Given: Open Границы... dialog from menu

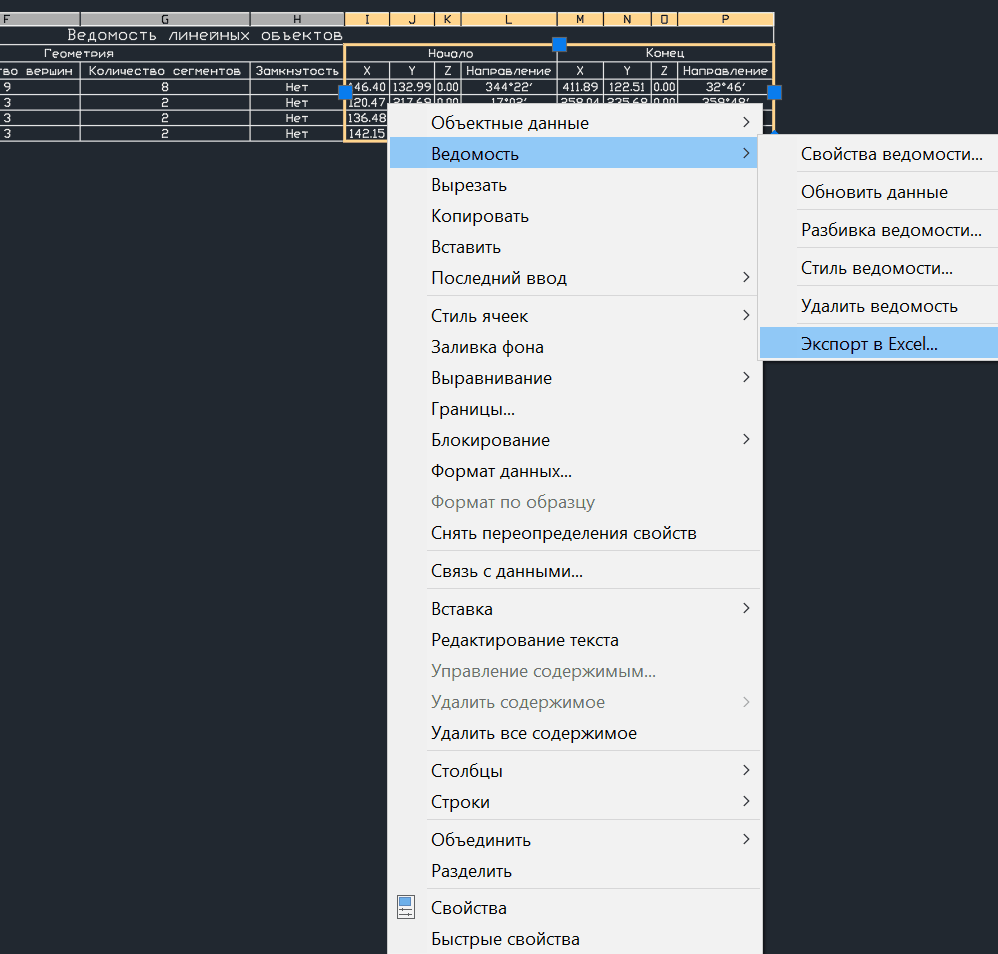Looking at the screenshot, I should tap(473, 409).
